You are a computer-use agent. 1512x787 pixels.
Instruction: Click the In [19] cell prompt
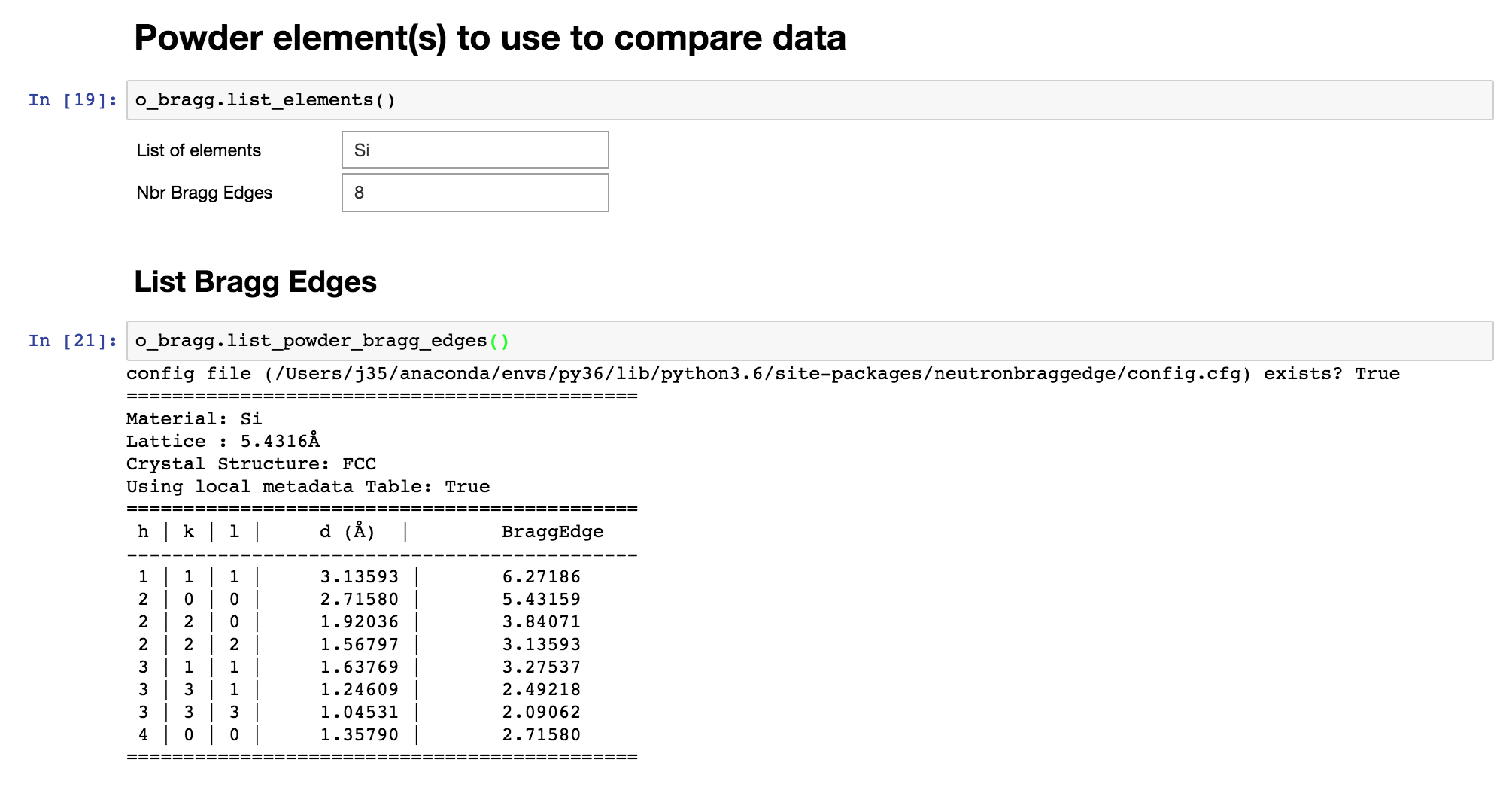tap(72, 100)
